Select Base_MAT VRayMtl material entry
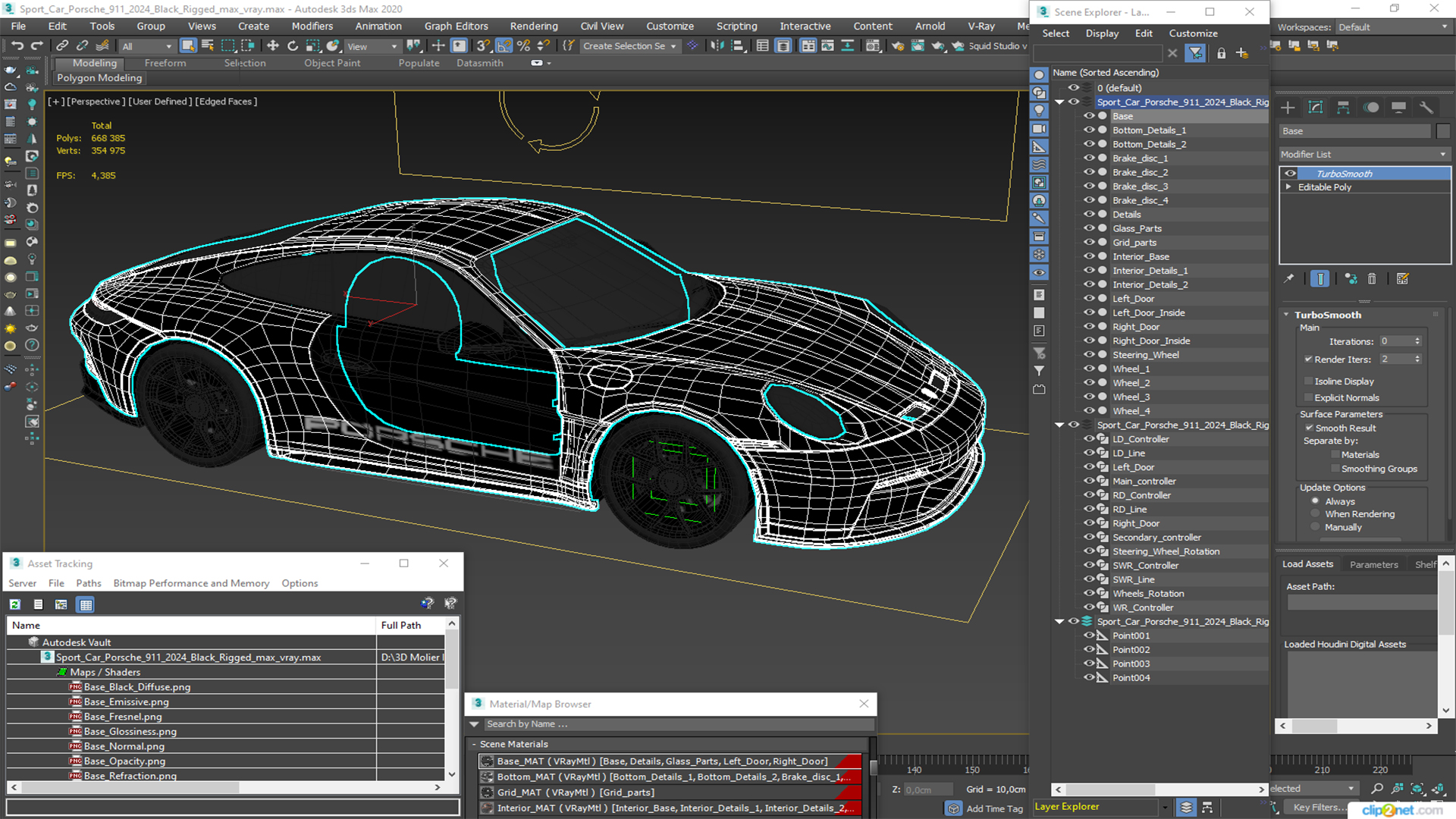Image resolution: width=1456 pixels, height=819 pixels. pos(670,761)
